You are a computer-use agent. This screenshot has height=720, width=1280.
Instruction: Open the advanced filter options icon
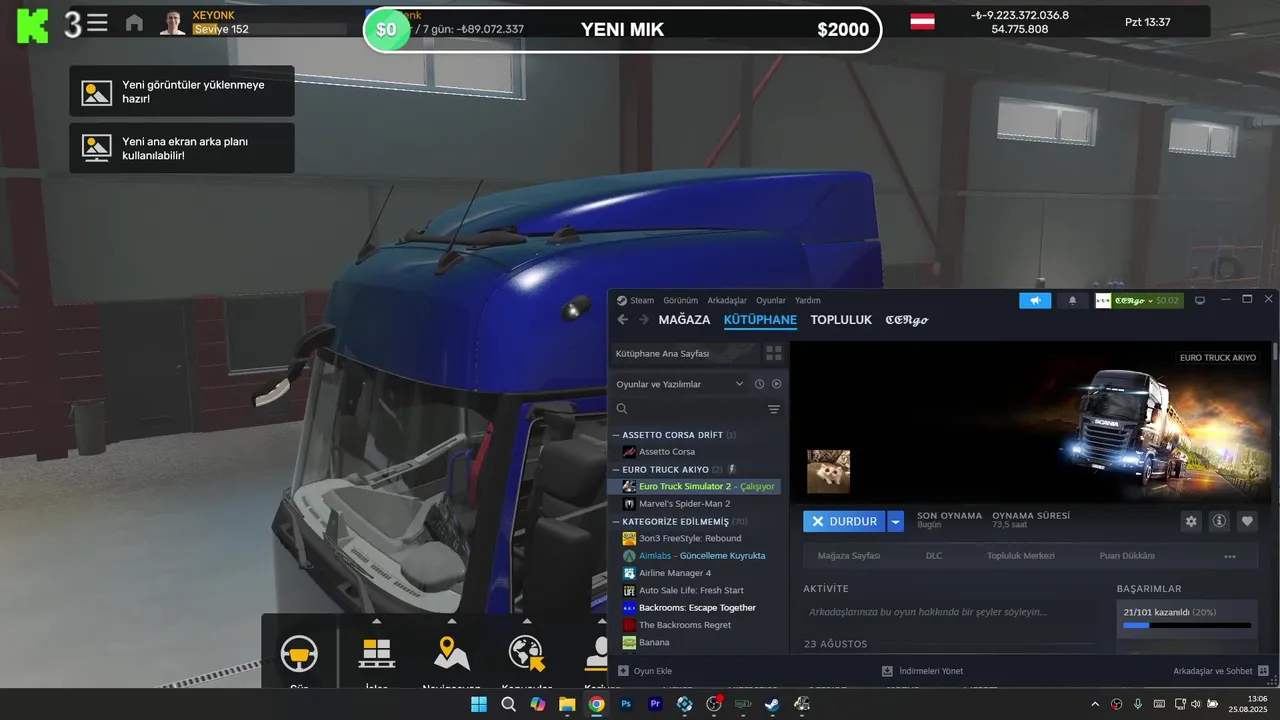(x=773, y=409)
